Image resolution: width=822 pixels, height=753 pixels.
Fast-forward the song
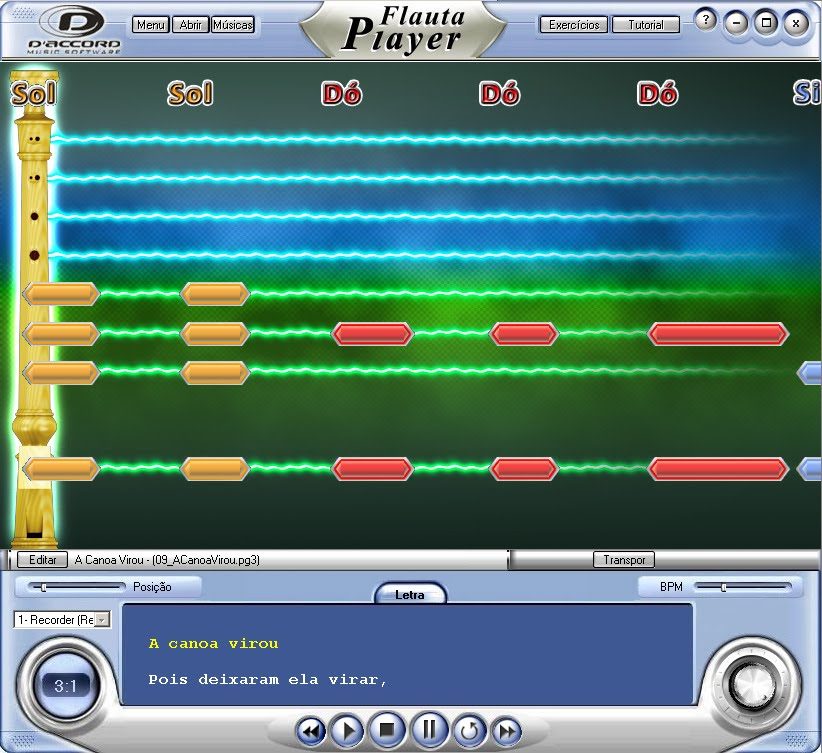pos(507,731)
